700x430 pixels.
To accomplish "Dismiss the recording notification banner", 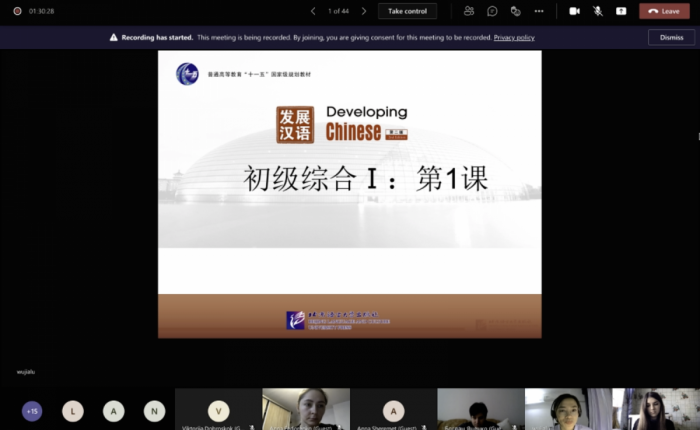I will (671, 38).
